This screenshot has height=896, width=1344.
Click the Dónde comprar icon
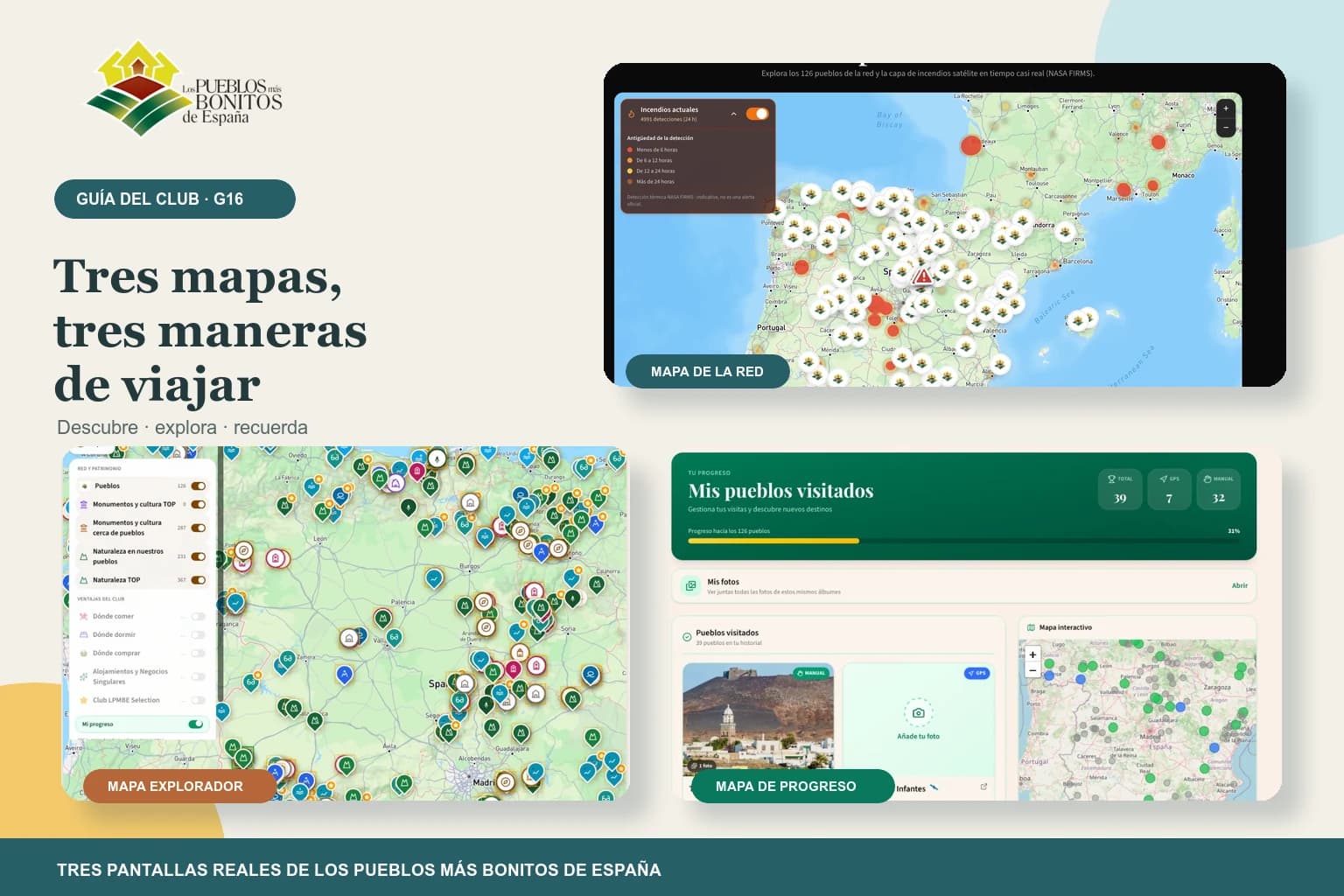coord(84,653)
